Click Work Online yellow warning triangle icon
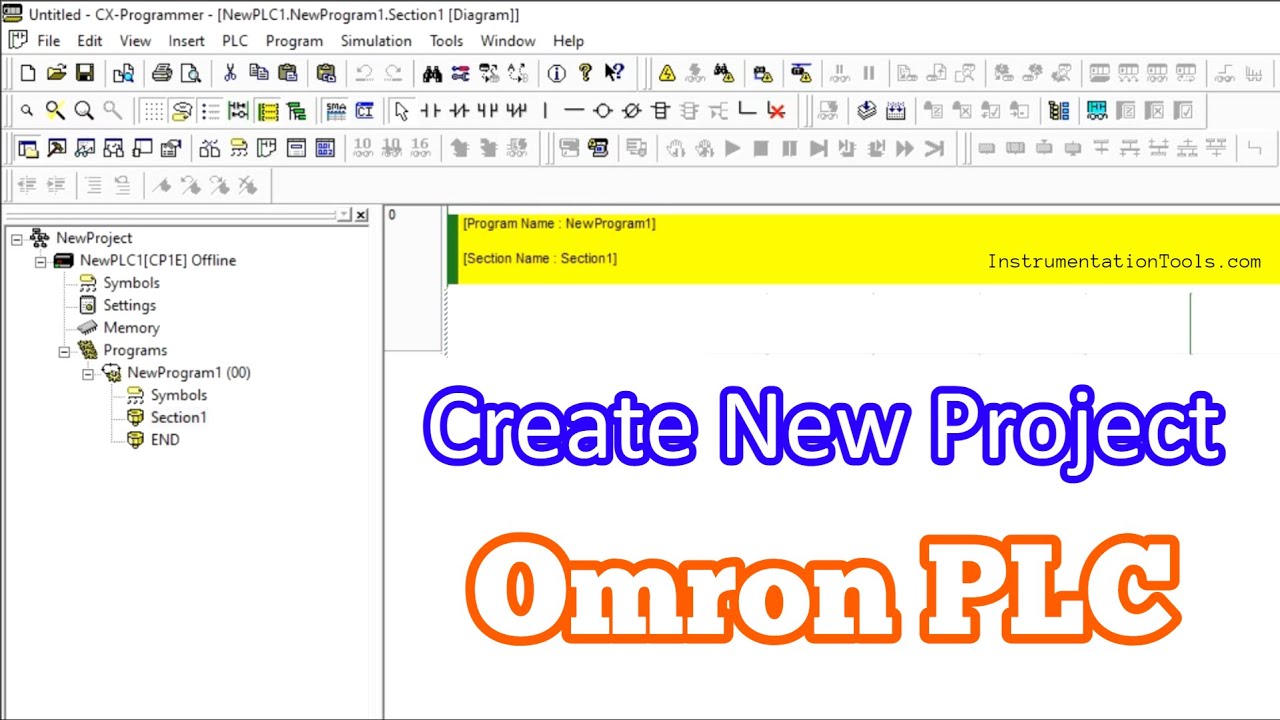This screenshot has width=1280, height=720. click(667, 73)
